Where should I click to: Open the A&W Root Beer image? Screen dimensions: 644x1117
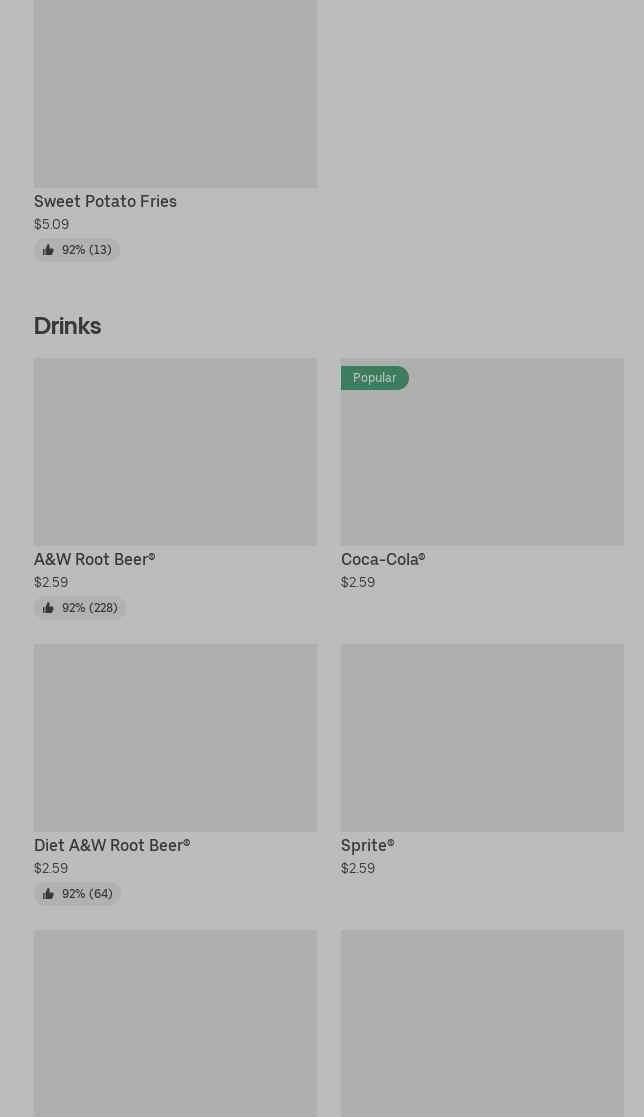(175, 452)
